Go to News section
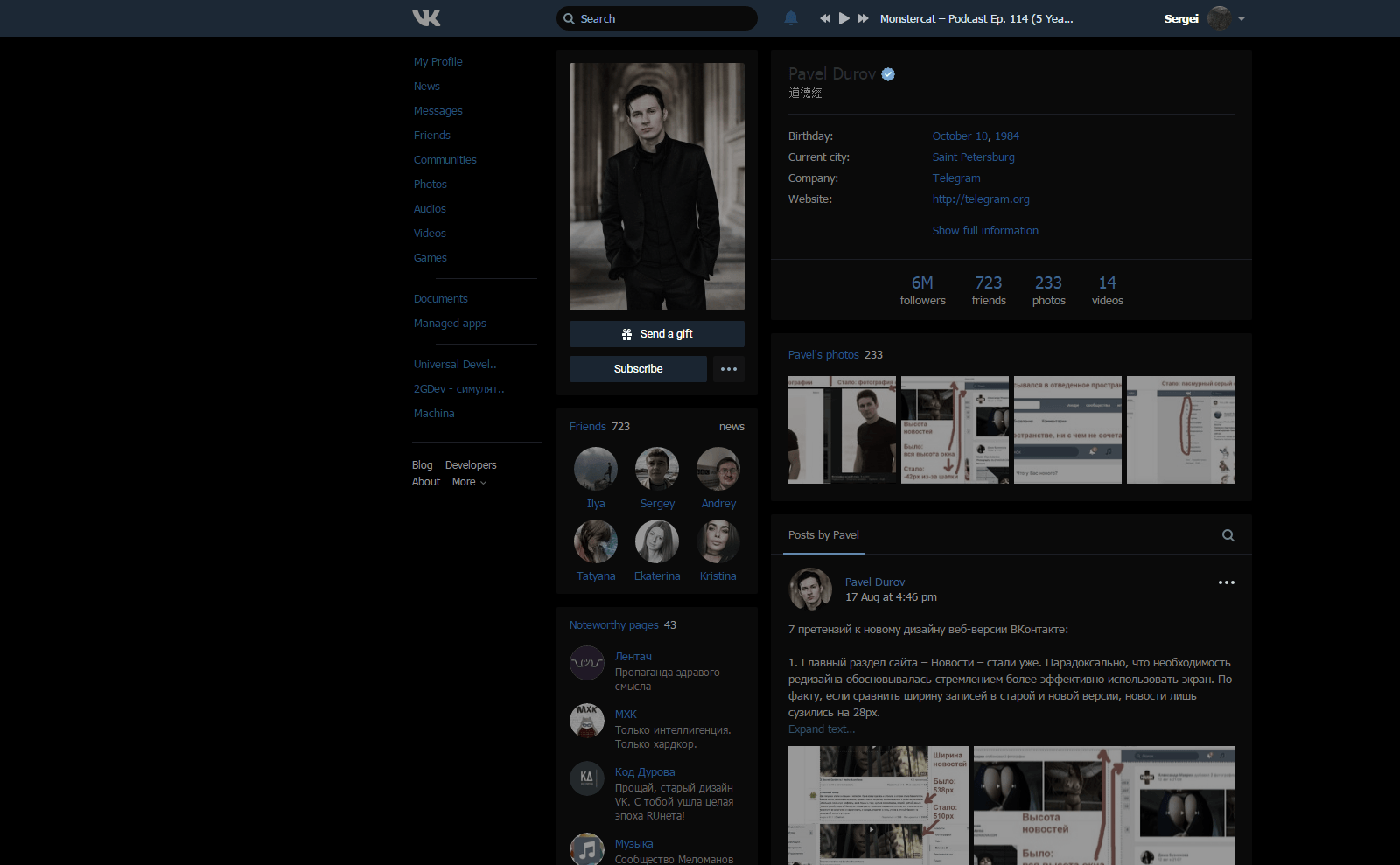The image size is (1400, 865). coord(427,87)
